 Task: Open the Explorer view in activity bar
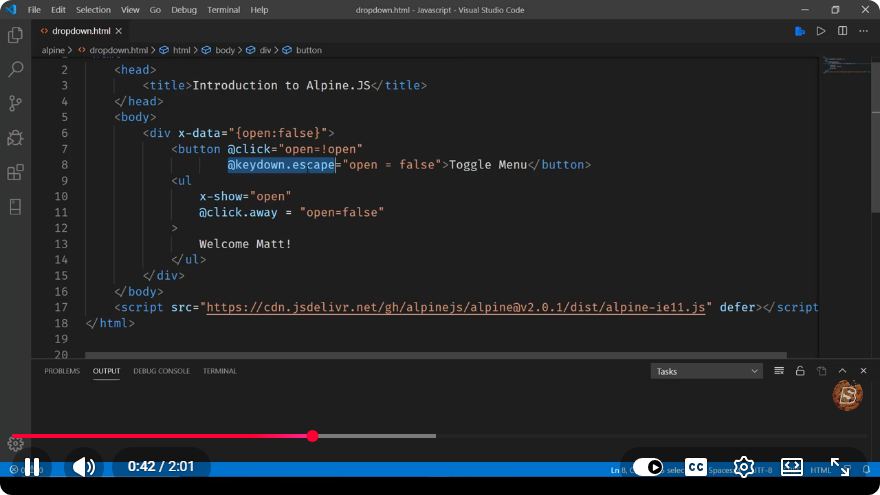(15, 35)
